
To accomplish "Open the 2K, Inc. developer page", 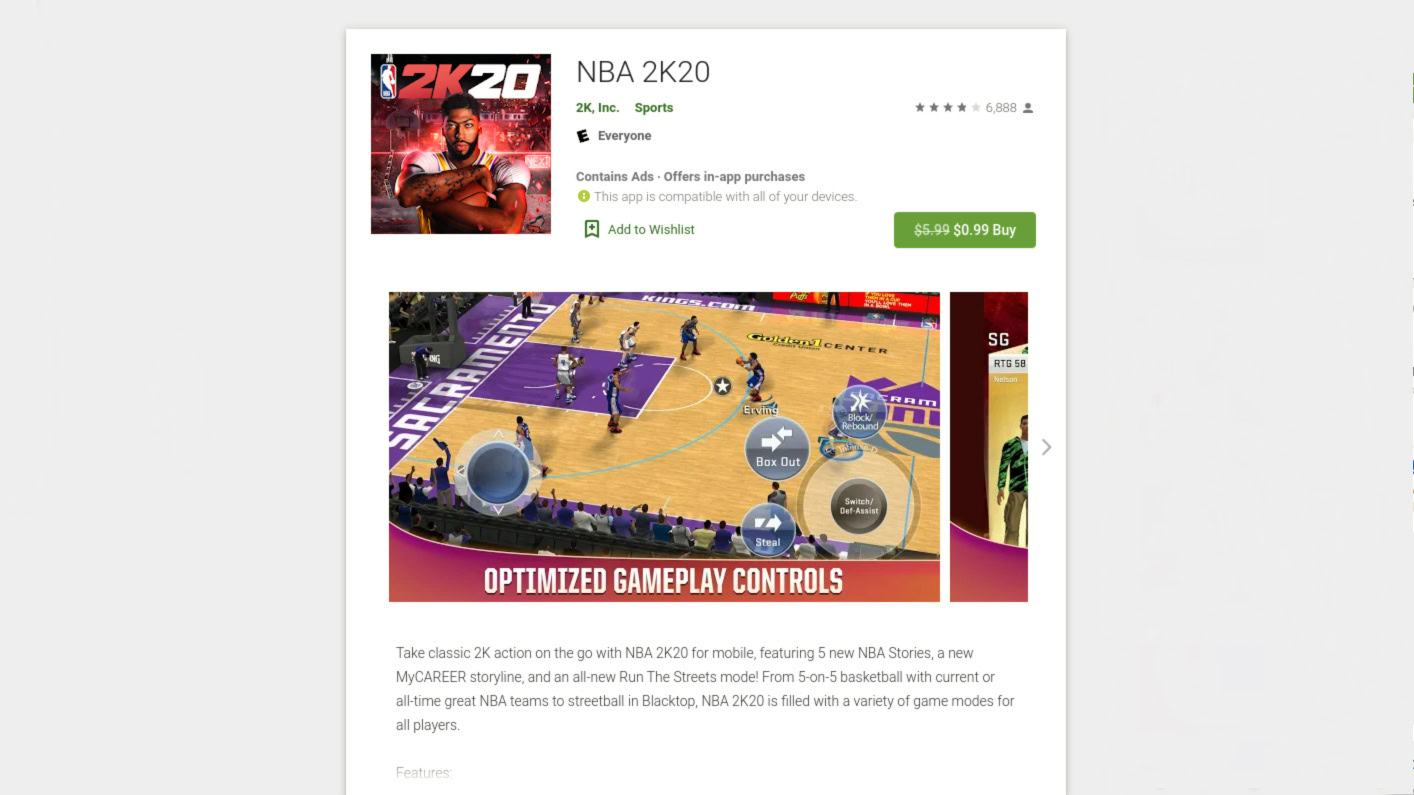I will pyautogui.click(x=597, y=108).
